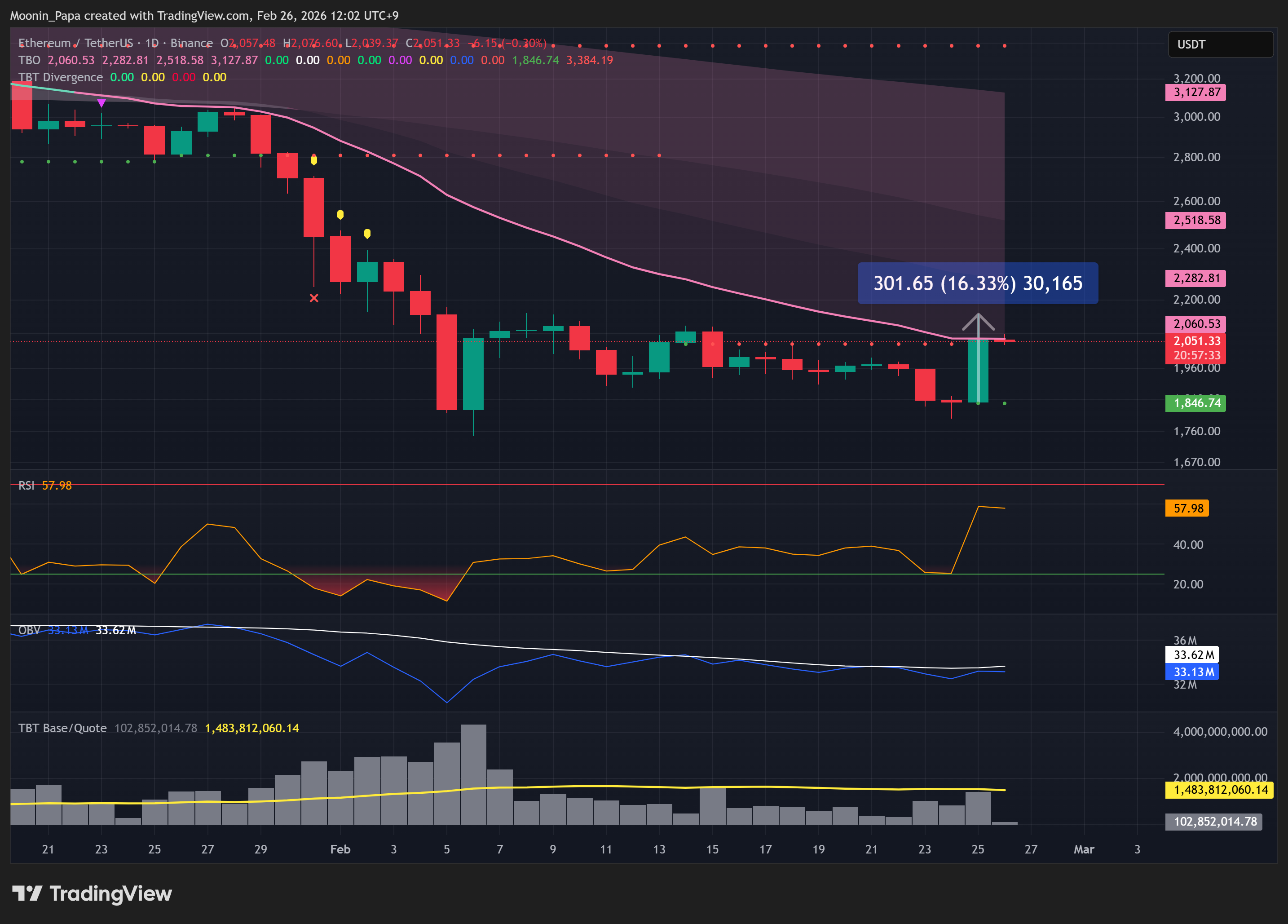Open the Ethereum / TetherUS symbol title
The image size is (1288, 924).
click(x=75, y=43)
